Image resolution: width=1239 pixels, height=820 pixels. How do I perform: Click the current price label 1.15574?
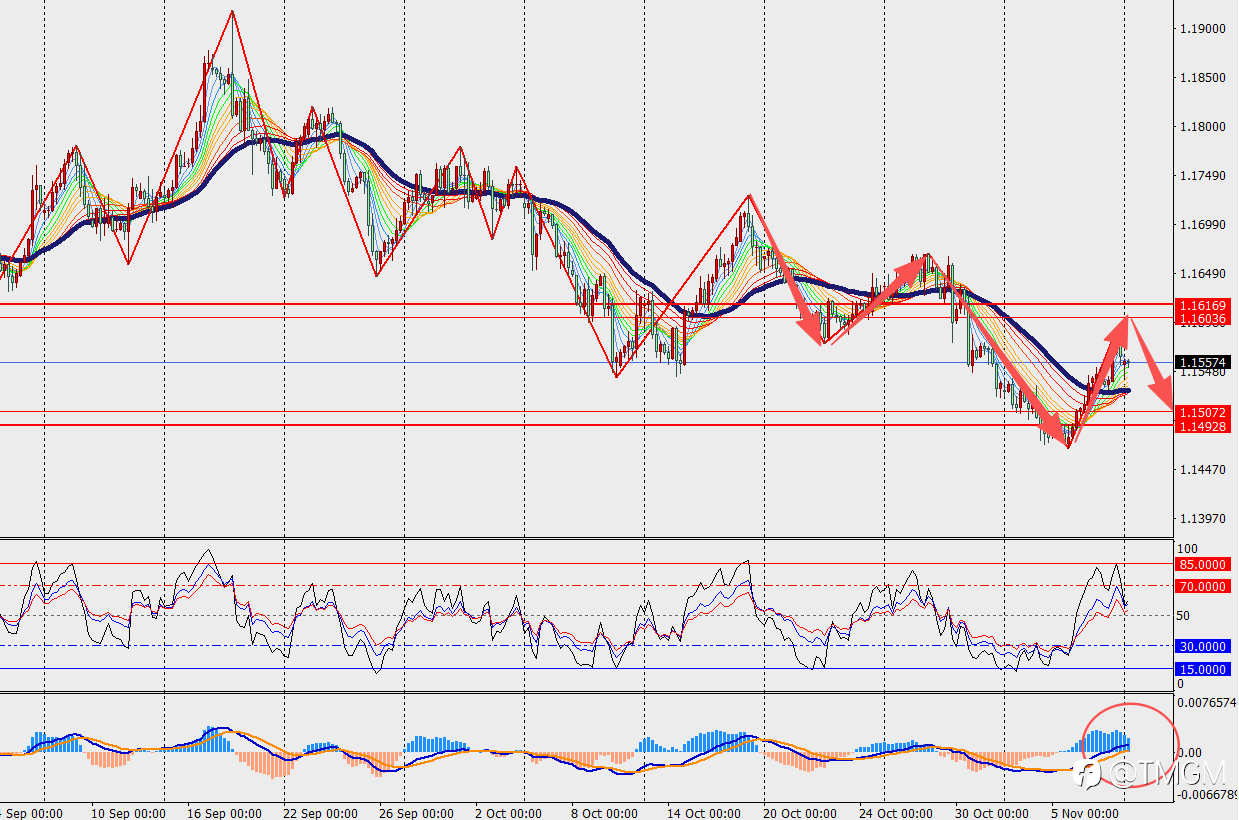coord(1203,362)
